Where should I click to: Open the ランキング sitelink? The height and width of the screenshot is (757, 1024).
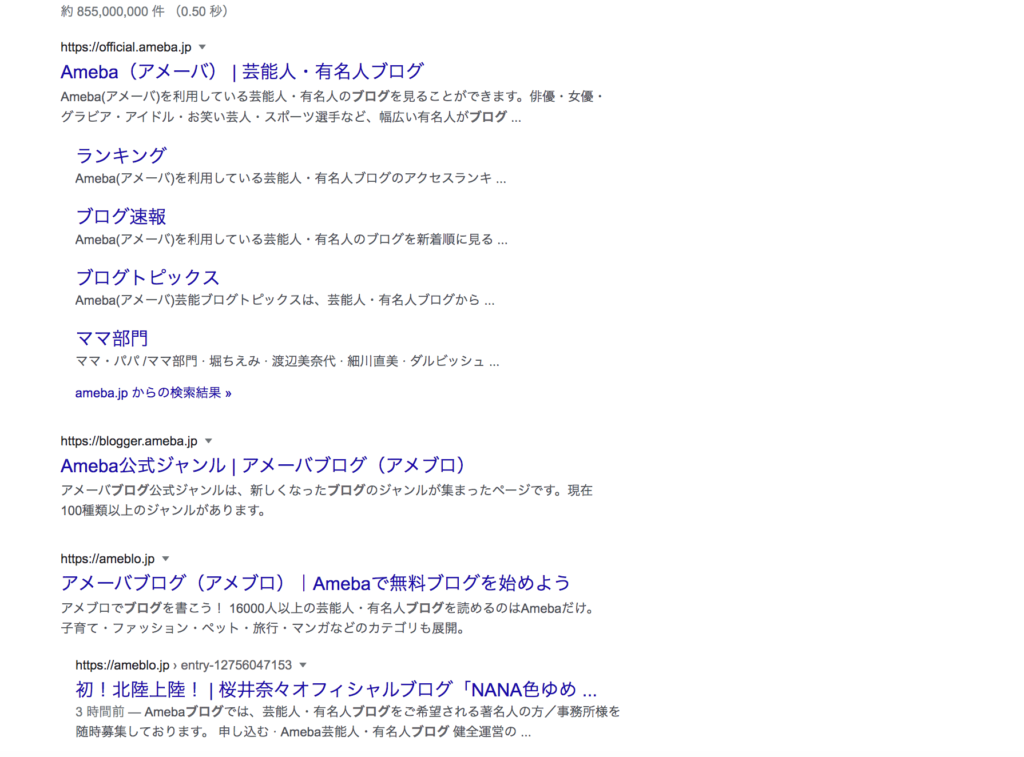(121, 155)
